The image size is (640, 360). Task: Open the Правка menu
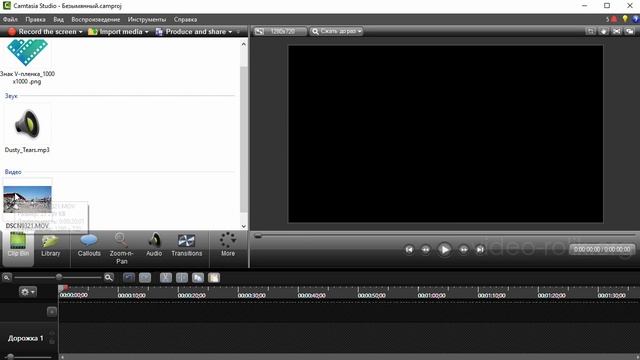(35, 19)
